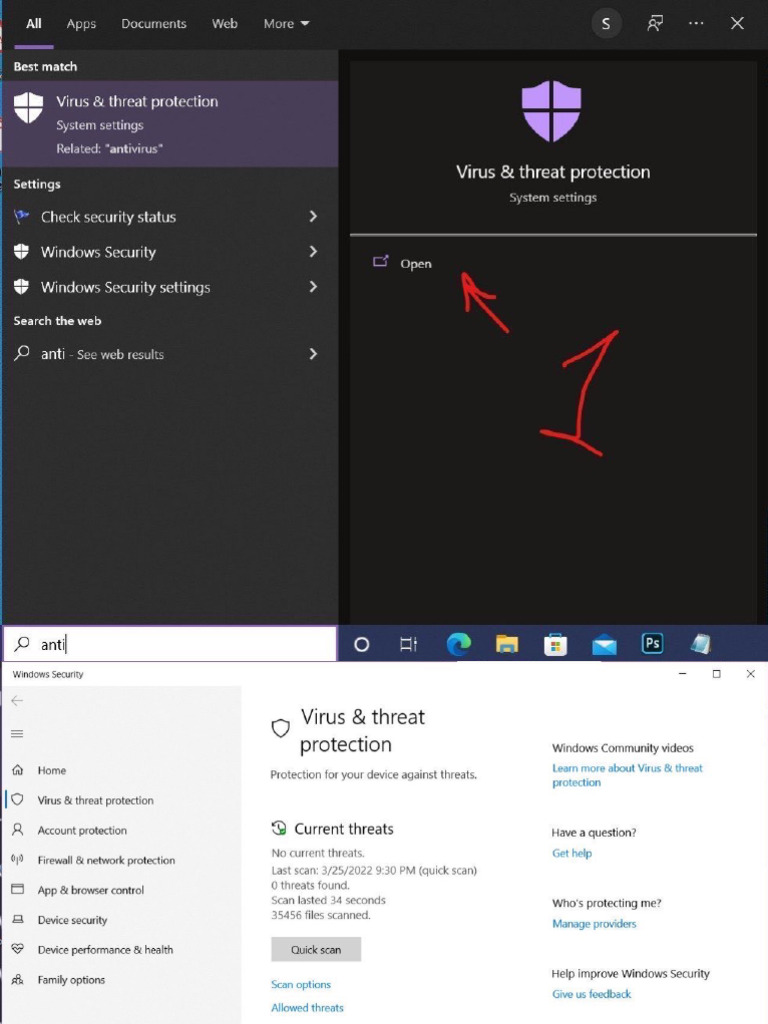768x1024 pixels.
Task: Open Task View on the taskbar
Action: tap(408, 645)
